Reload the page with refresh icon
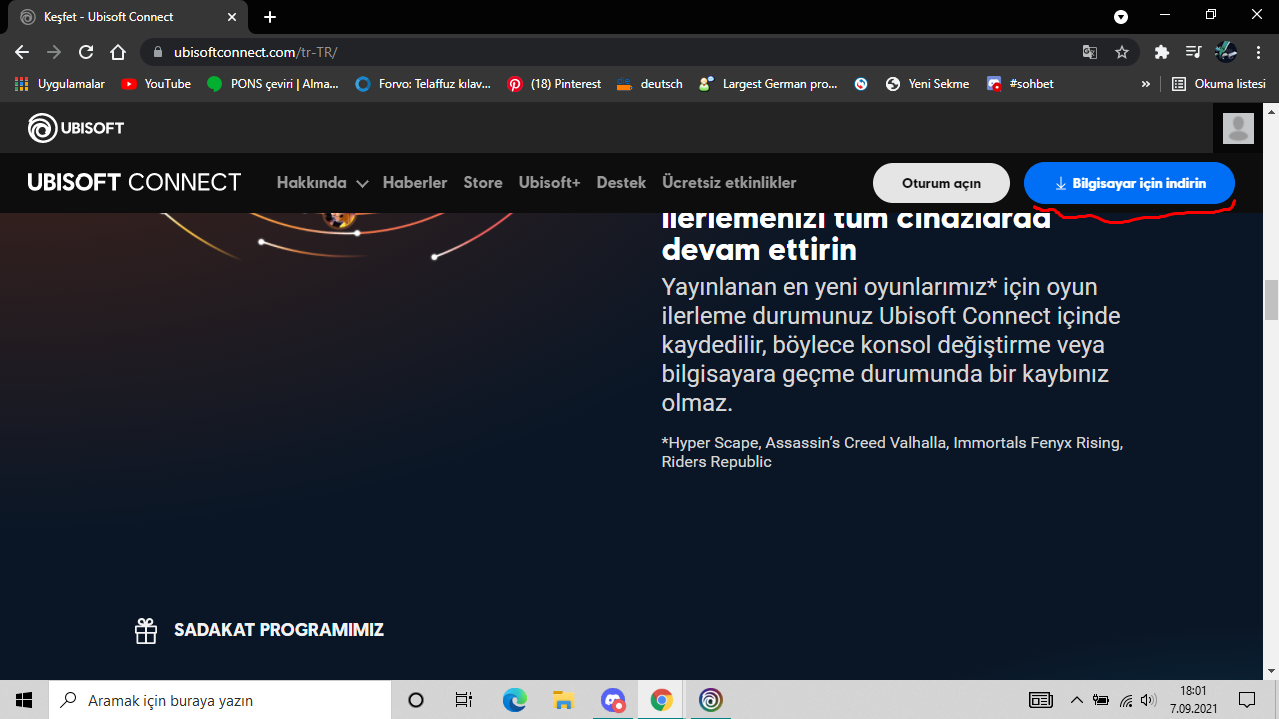This screenshot has height=719, width=1279. pyautogui.click(x=86, y=52)
